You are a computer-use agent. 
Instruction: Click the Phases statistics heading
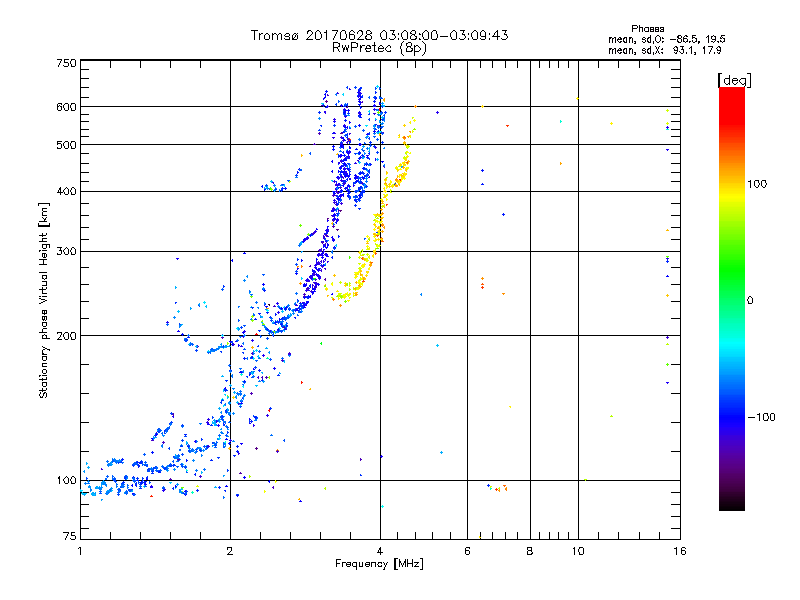pos(647,29)
